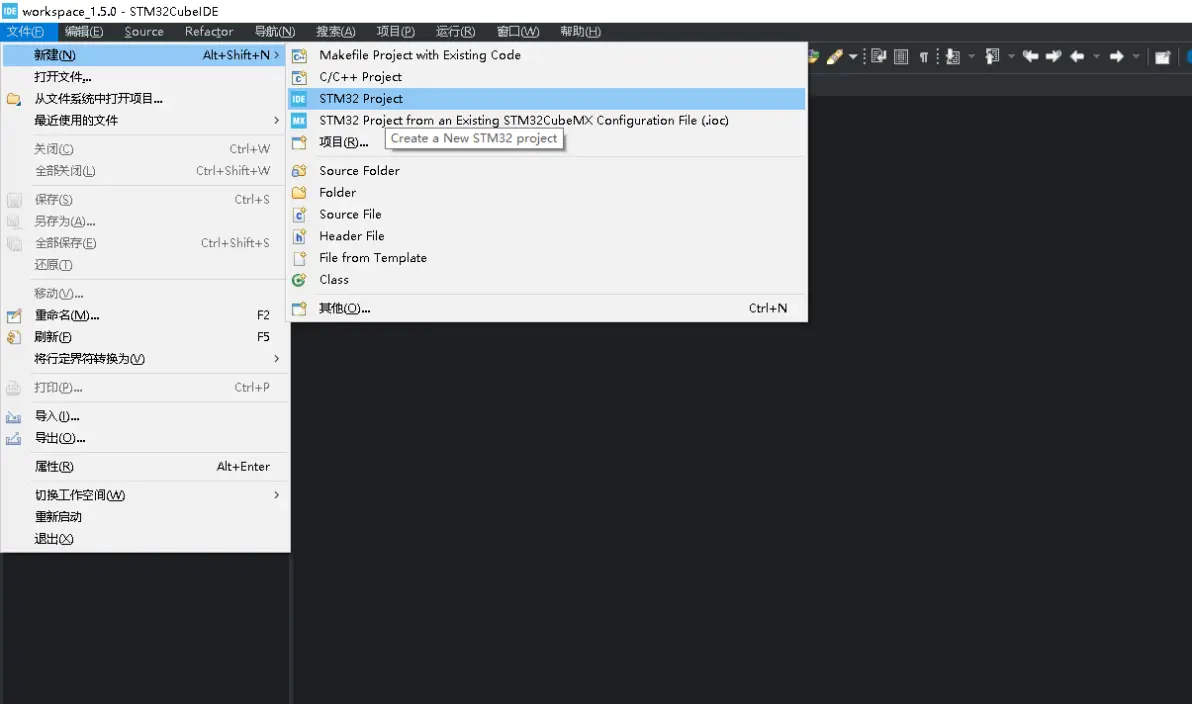Viewport: 1192px width, 704px height.
Task: Open 其他(O)... new wizard
Action: point(547,308)
